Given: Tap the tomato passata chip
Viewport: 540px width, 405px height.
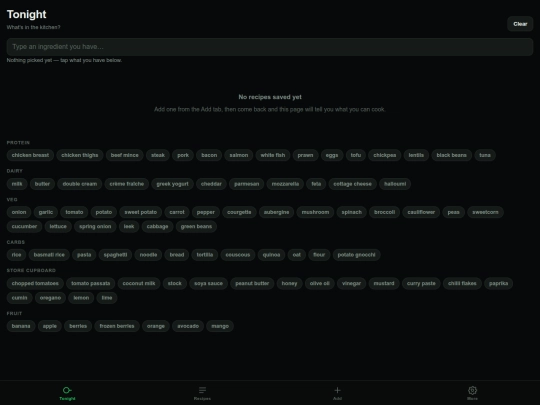Looking at the screenshot, I should [x=91, y=283].
